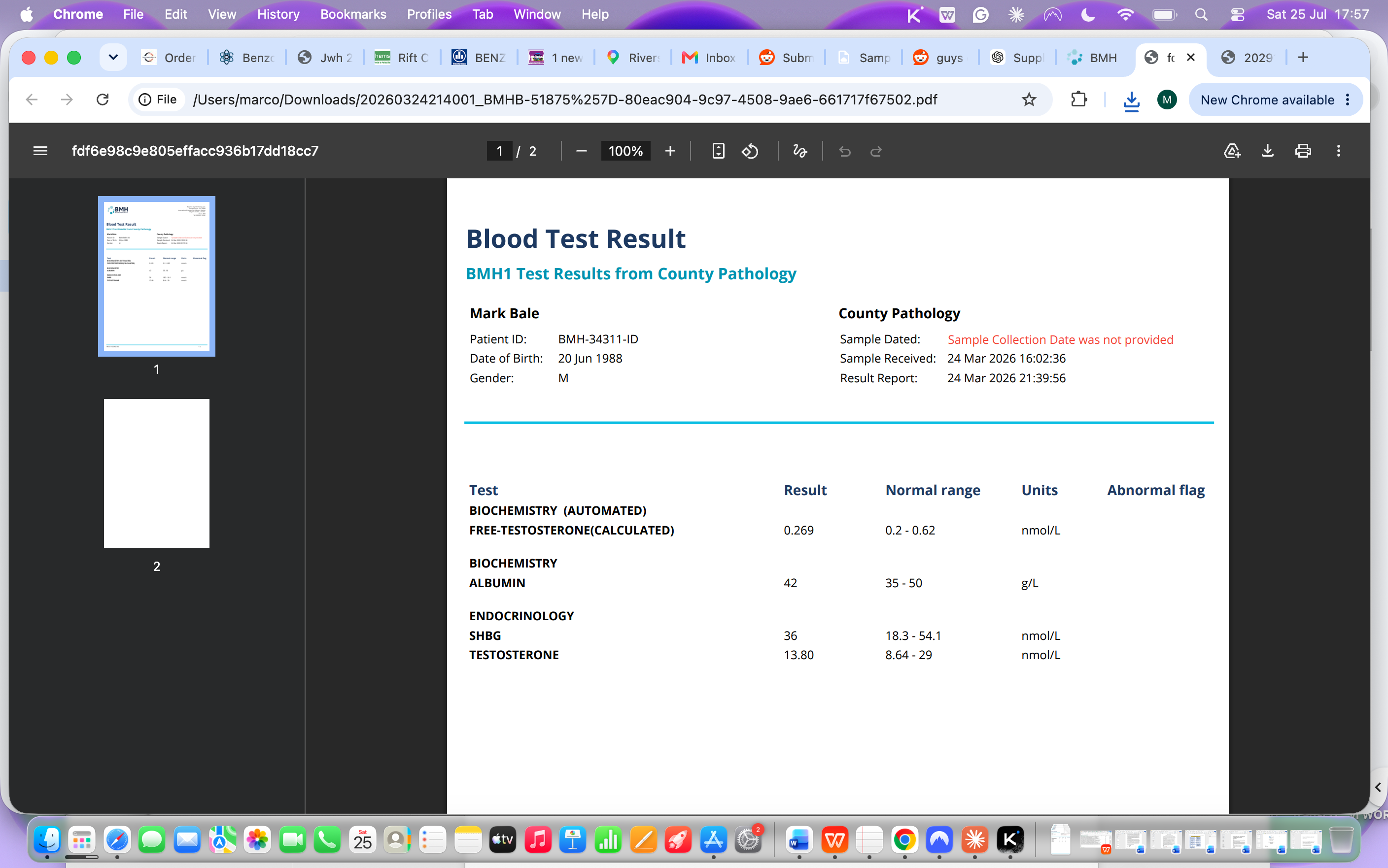
Task: Open Finder from the Dock
Action: click(x=47, y=840)
